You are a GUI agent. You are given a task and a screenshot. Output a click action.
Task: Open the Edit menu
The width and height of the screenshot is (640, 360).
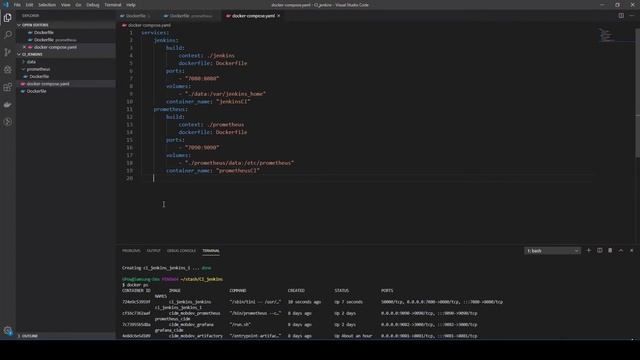pyautogui.click(x=29, y=5)
